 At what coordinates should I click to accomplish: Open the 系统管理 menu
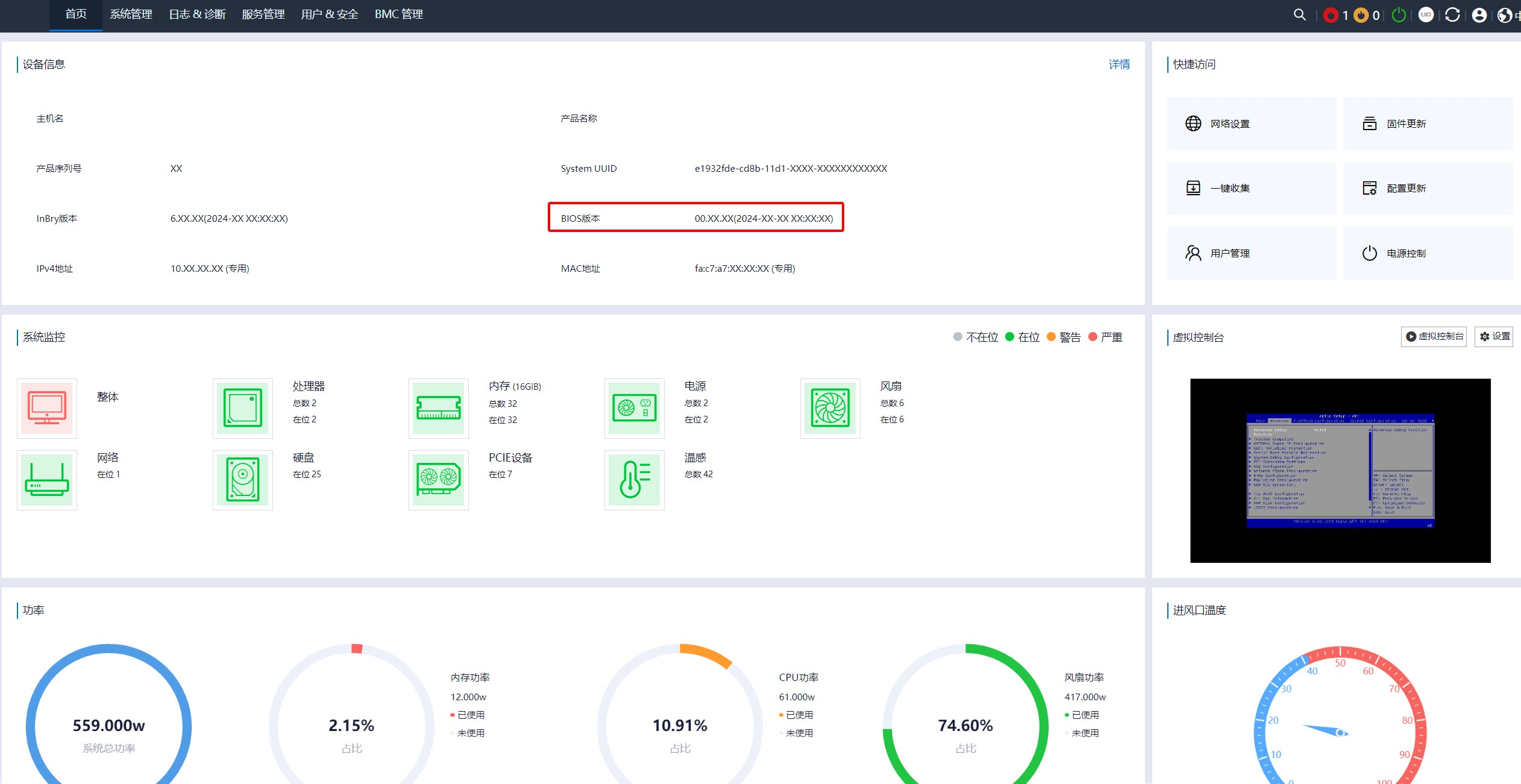pos(131,14)
